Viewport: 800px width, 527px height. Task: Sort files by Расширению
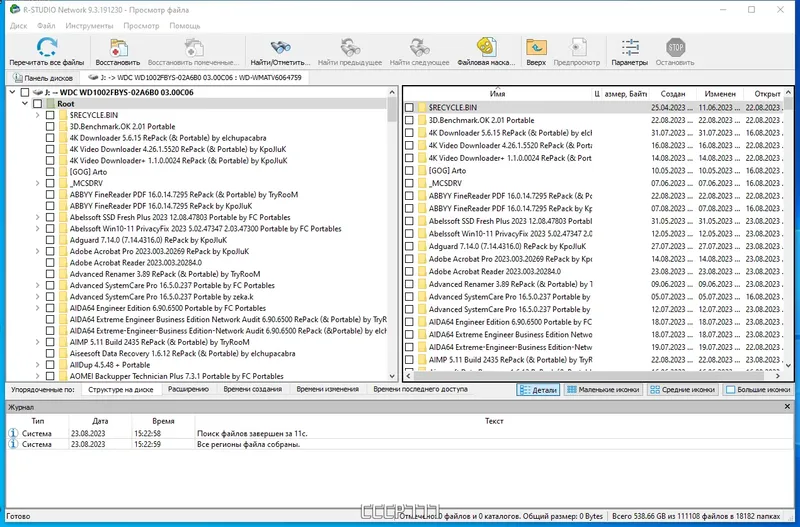click(188, 389)
